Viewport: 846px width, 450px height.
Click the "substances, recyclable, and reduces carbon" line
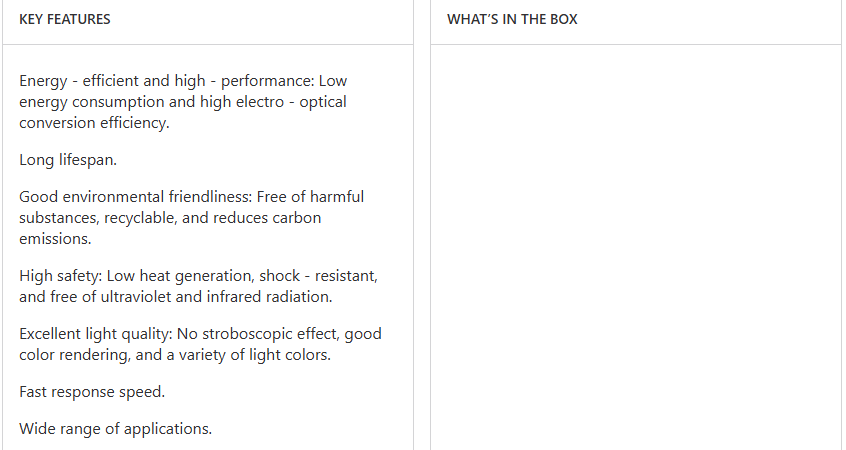pyautogui.click(x=170, y=218)
